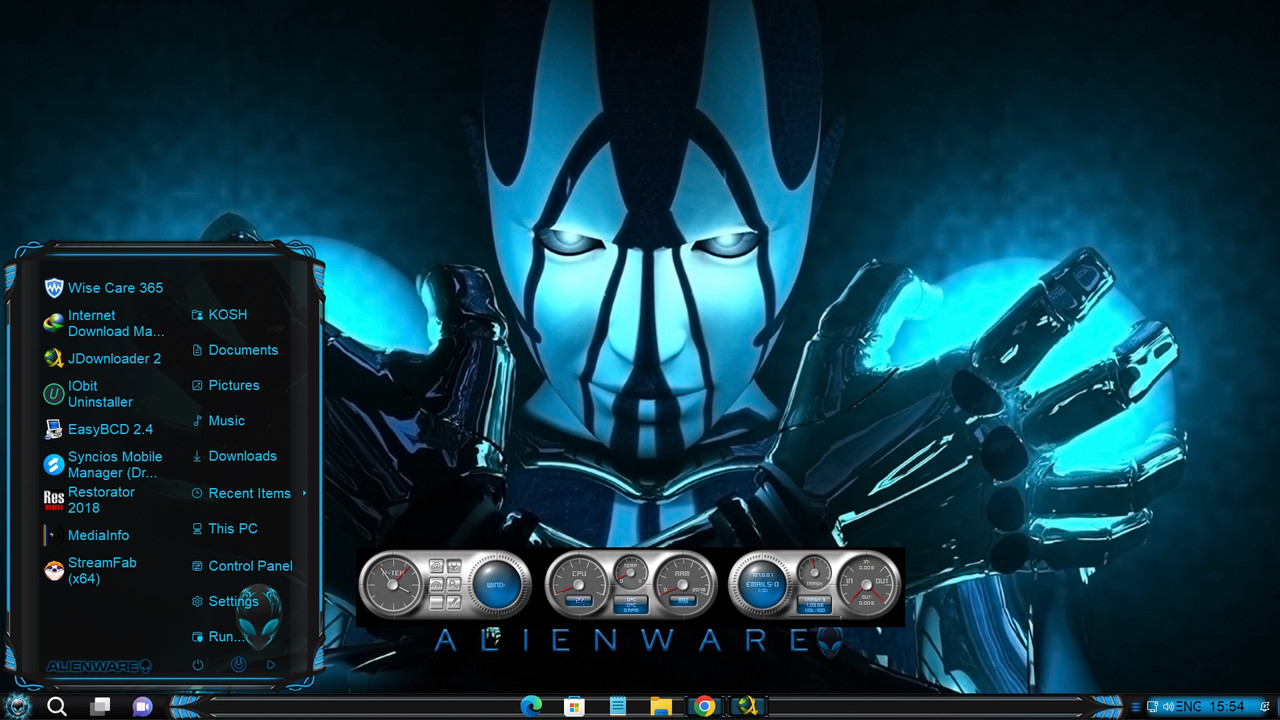Viewport: 1280px width, 720px height.
Task: Switch input language ENG
Action: tap(1188, 707)
